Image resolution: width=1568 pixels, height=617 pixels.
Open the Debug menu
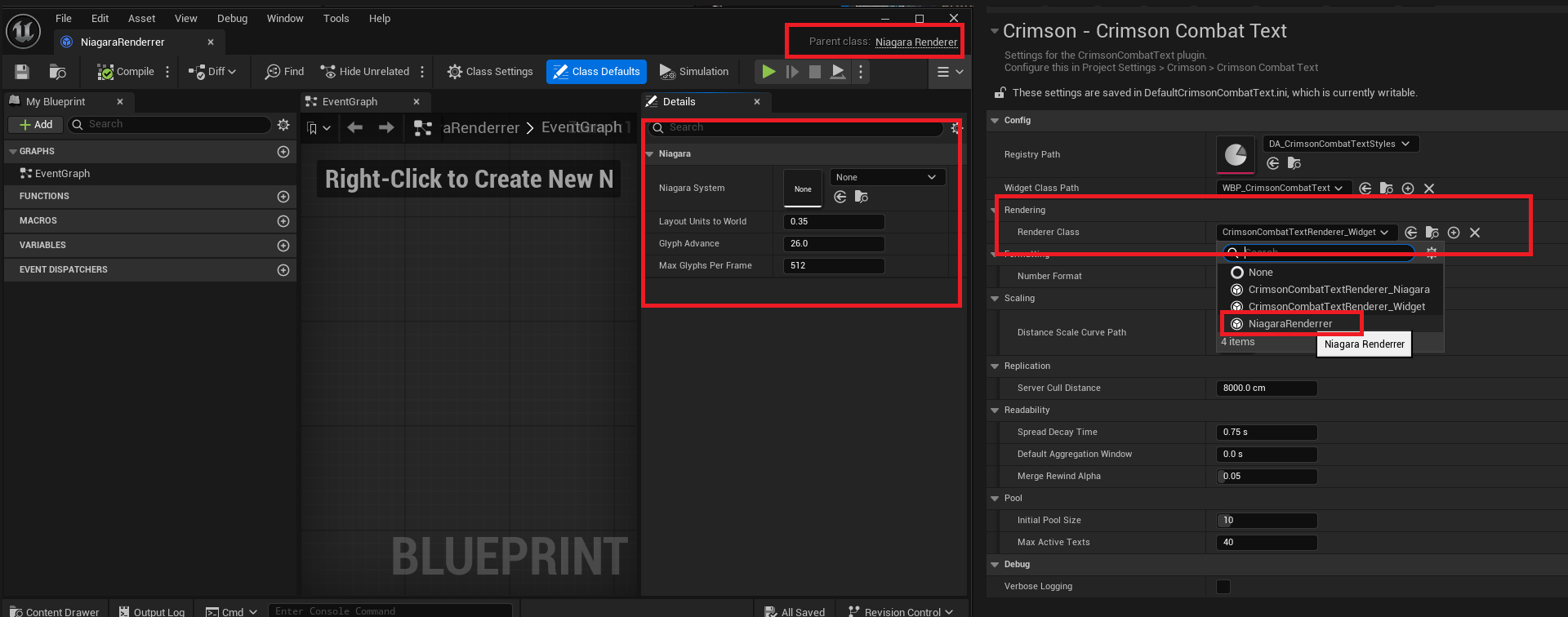pyautogui.click(x=233, y=18)
